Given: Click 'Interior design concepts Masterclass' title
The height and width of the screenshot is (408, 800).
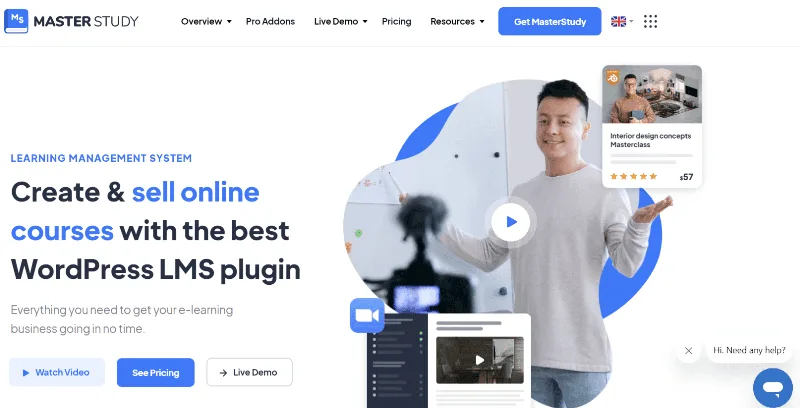Looking at the screenshot, I should (x=651, y=140).
